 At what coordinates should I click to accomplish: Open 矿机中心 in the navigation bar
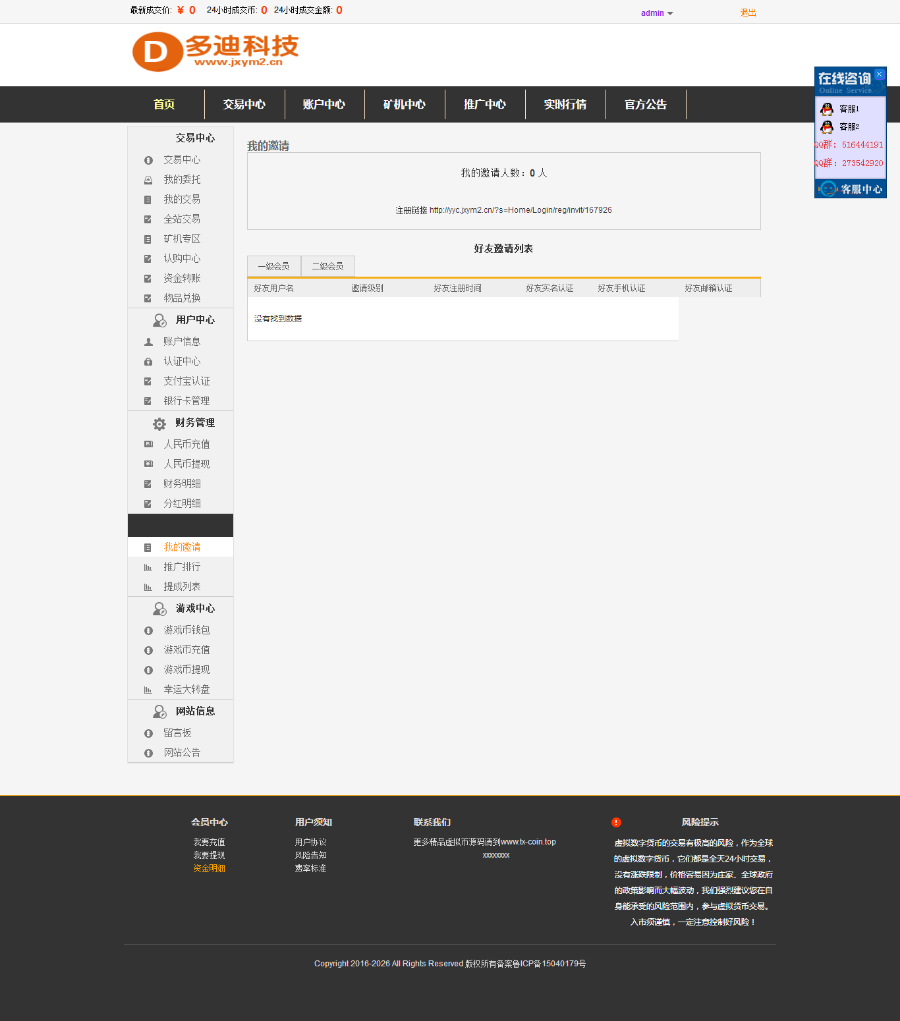pyautogui.click(x=404, y=104)
